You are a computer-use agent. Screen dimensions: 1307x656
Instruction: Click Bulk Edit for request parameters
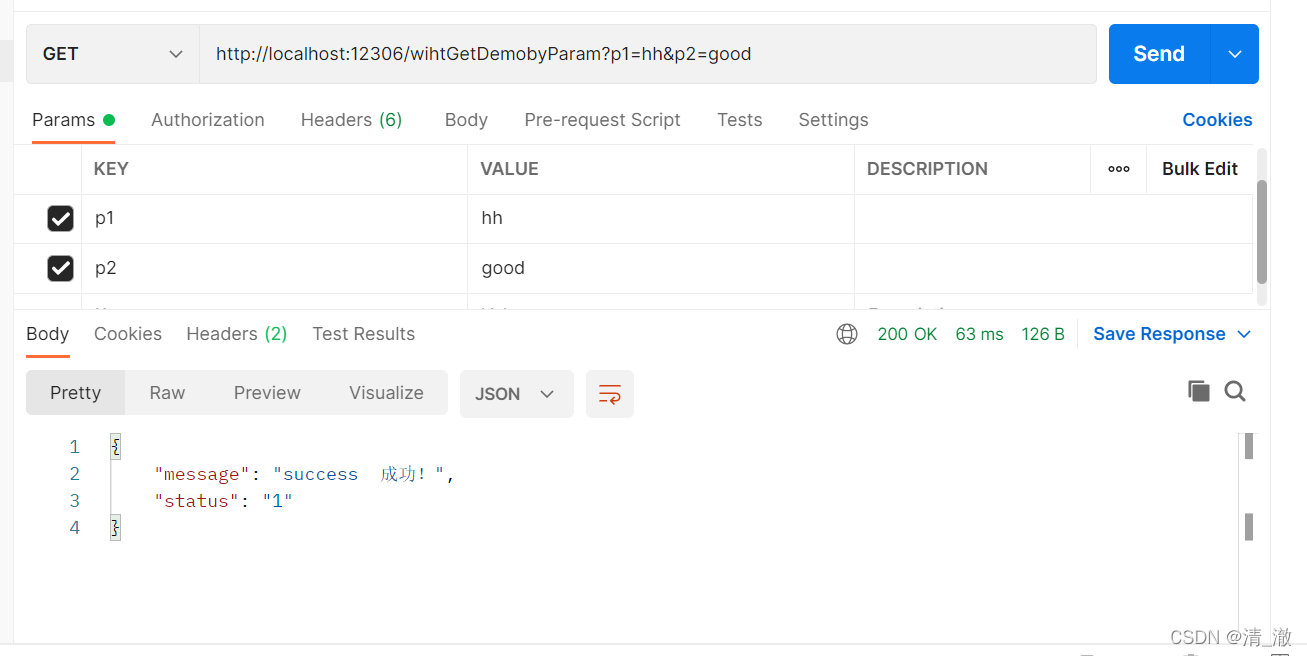[1199, 169]
